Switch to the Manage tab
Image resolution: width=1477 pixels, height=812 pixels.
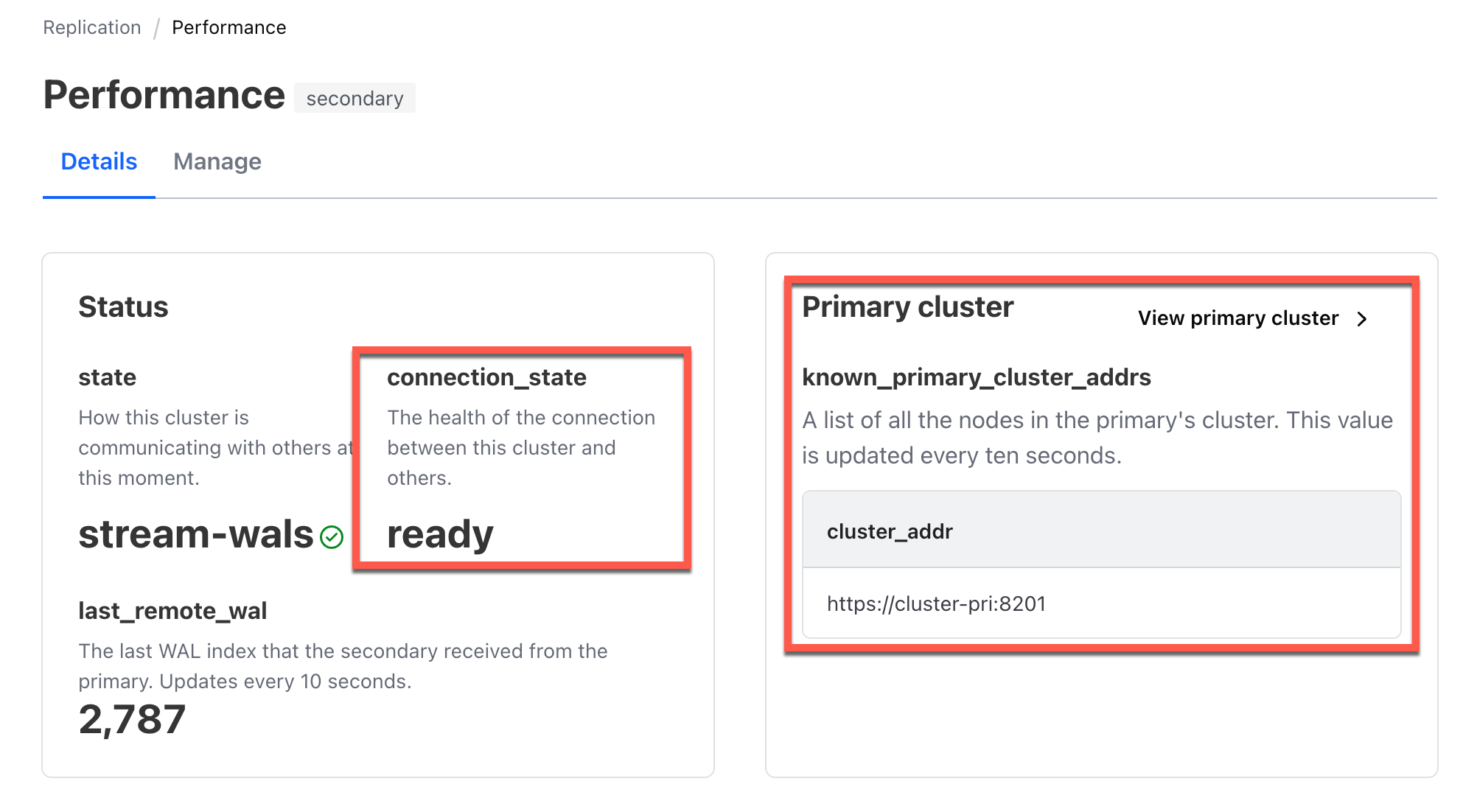pos(217,161)
